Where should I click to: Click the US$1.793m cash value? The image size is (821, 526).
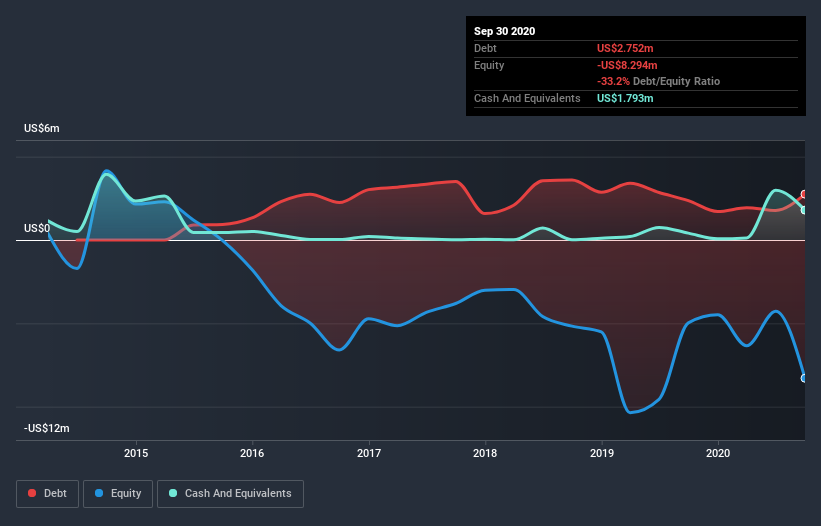coord(625,98)
